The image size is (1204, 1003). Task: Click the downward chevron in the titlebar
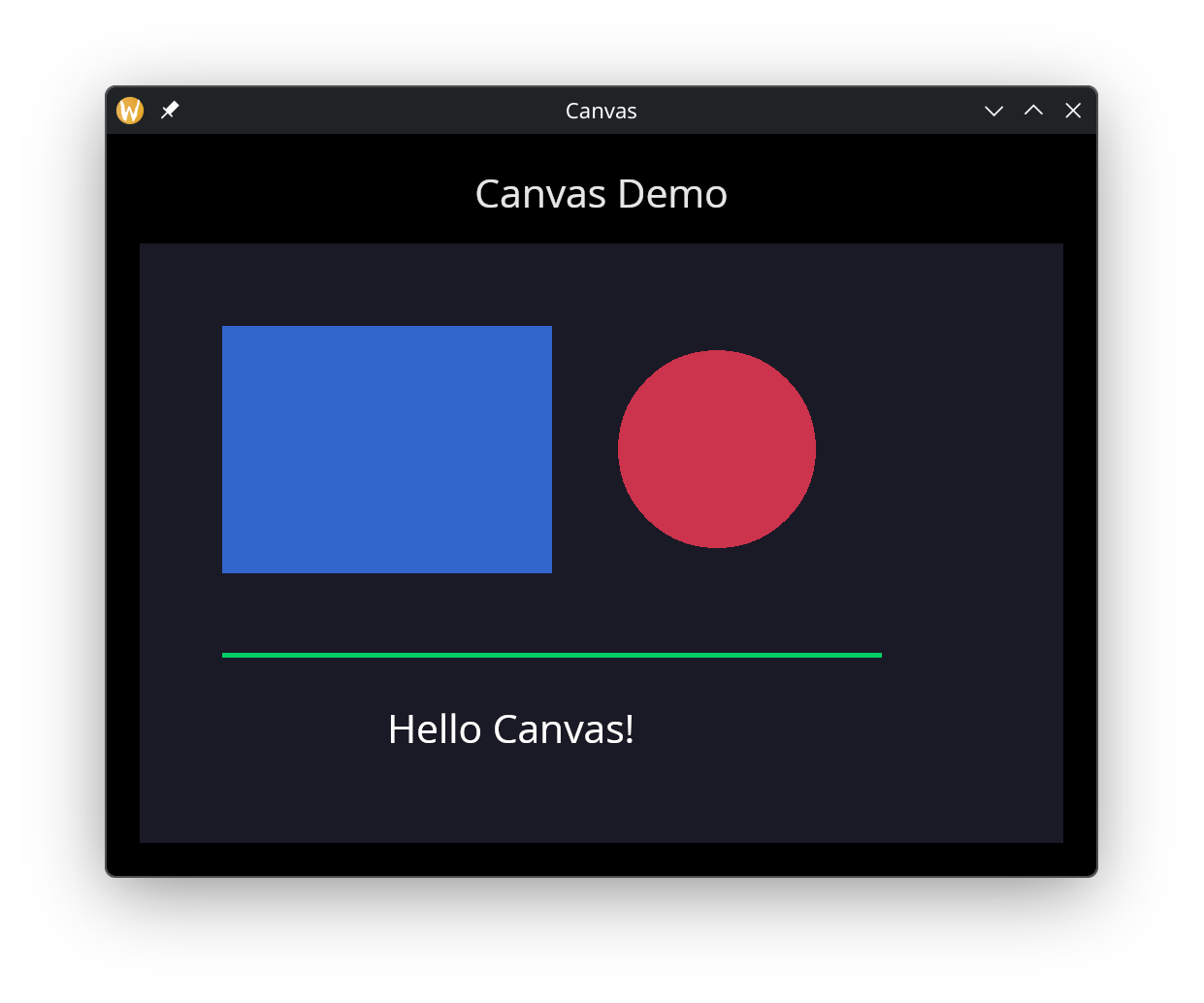coord(993,111)
